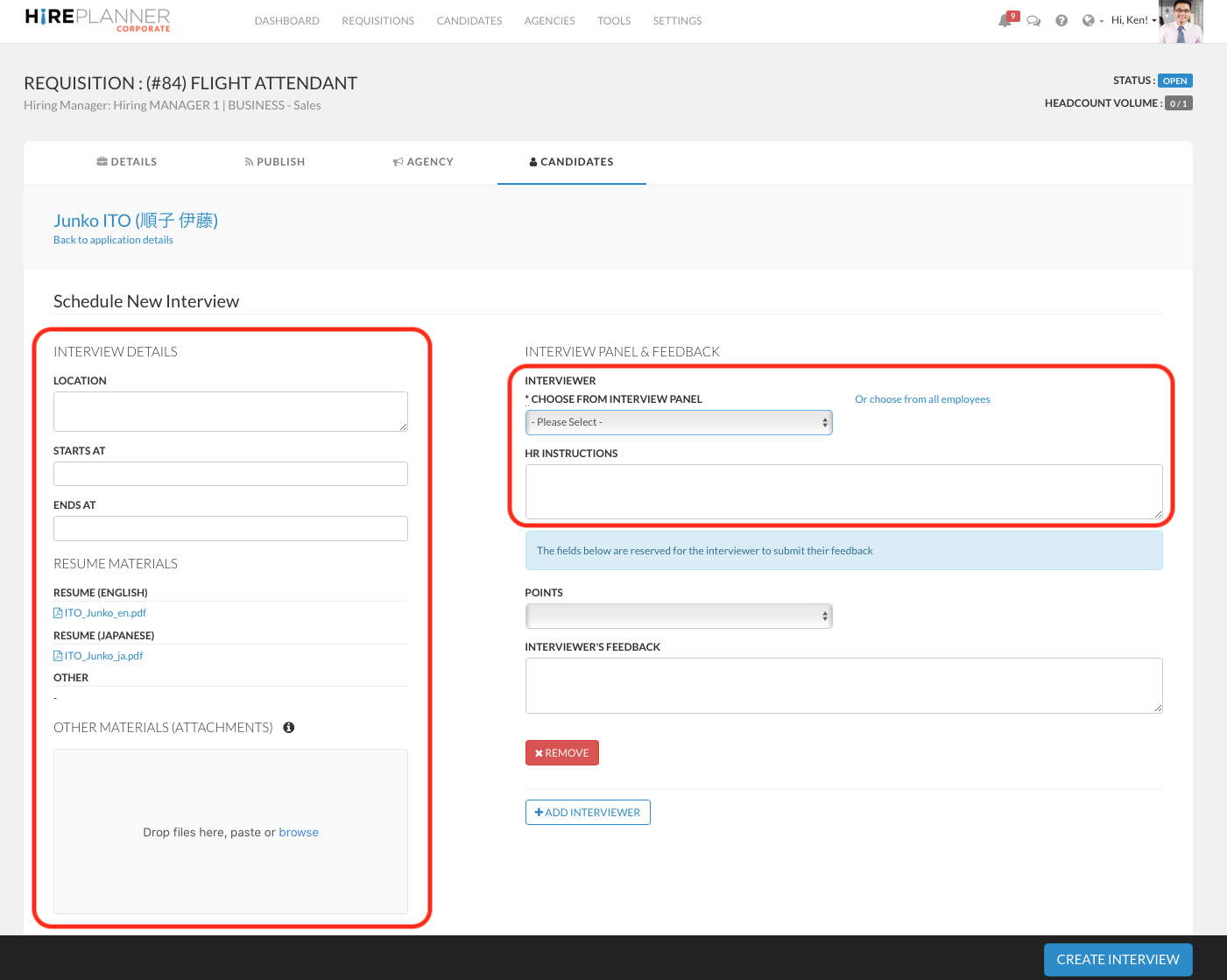The image size is (1227, 980).
Task: Click the Add Interviewer button
Action: [588, 813]
